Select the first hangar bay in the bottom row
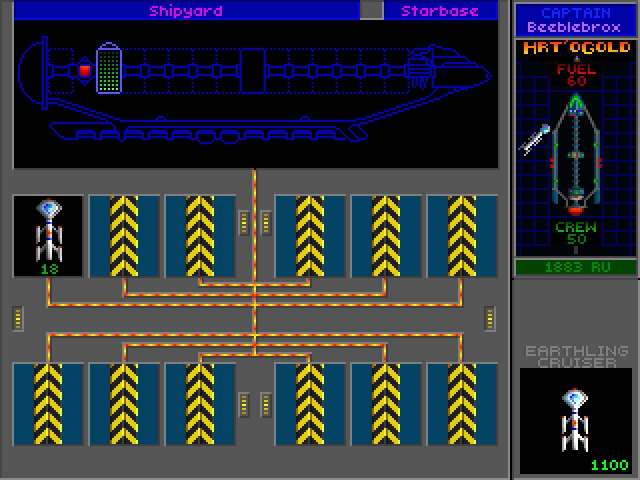The width and height of the screenshot is (640, 480). pos(48,404)
